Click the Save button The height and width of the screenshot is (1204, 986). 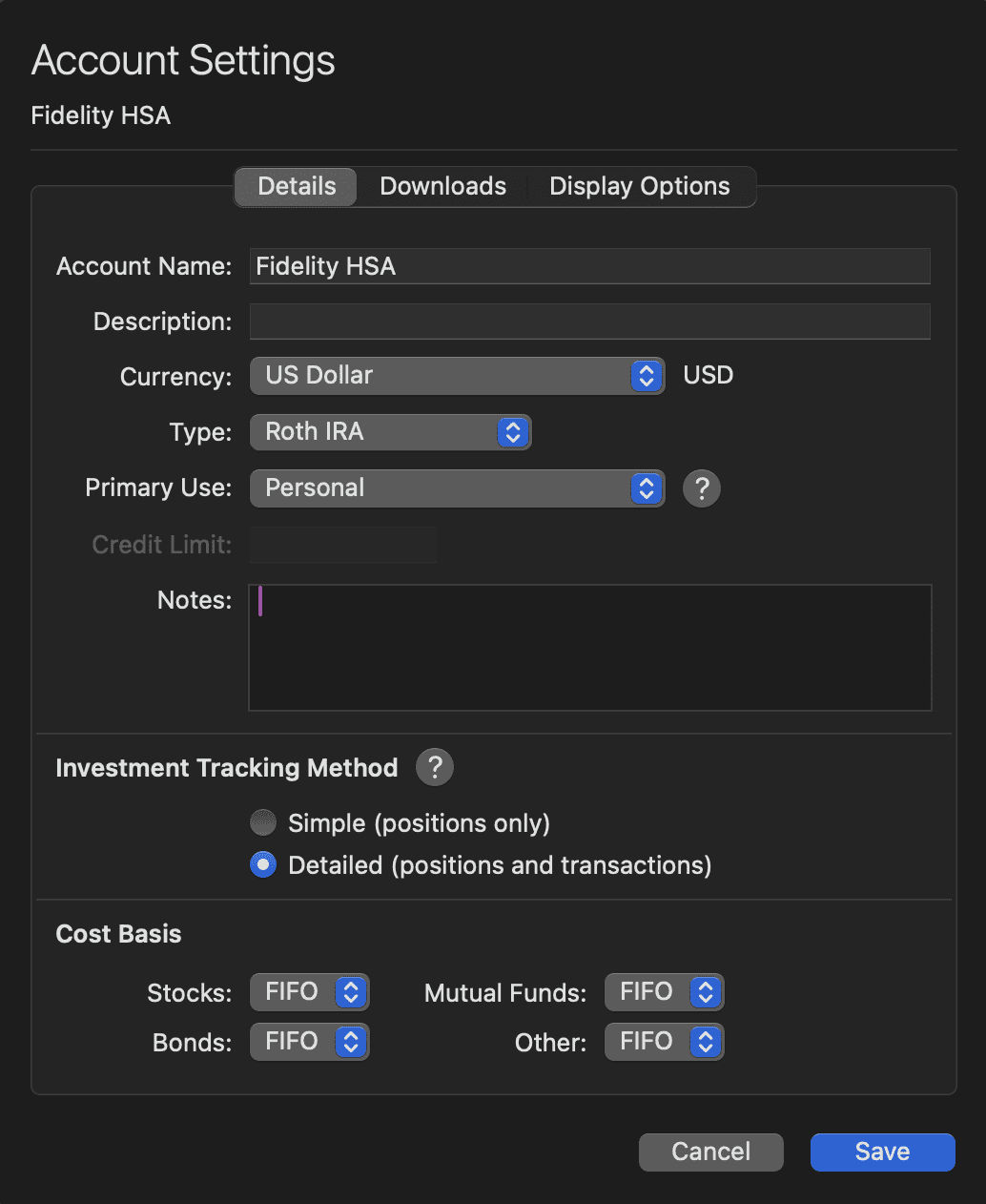tap(881, 1152)
